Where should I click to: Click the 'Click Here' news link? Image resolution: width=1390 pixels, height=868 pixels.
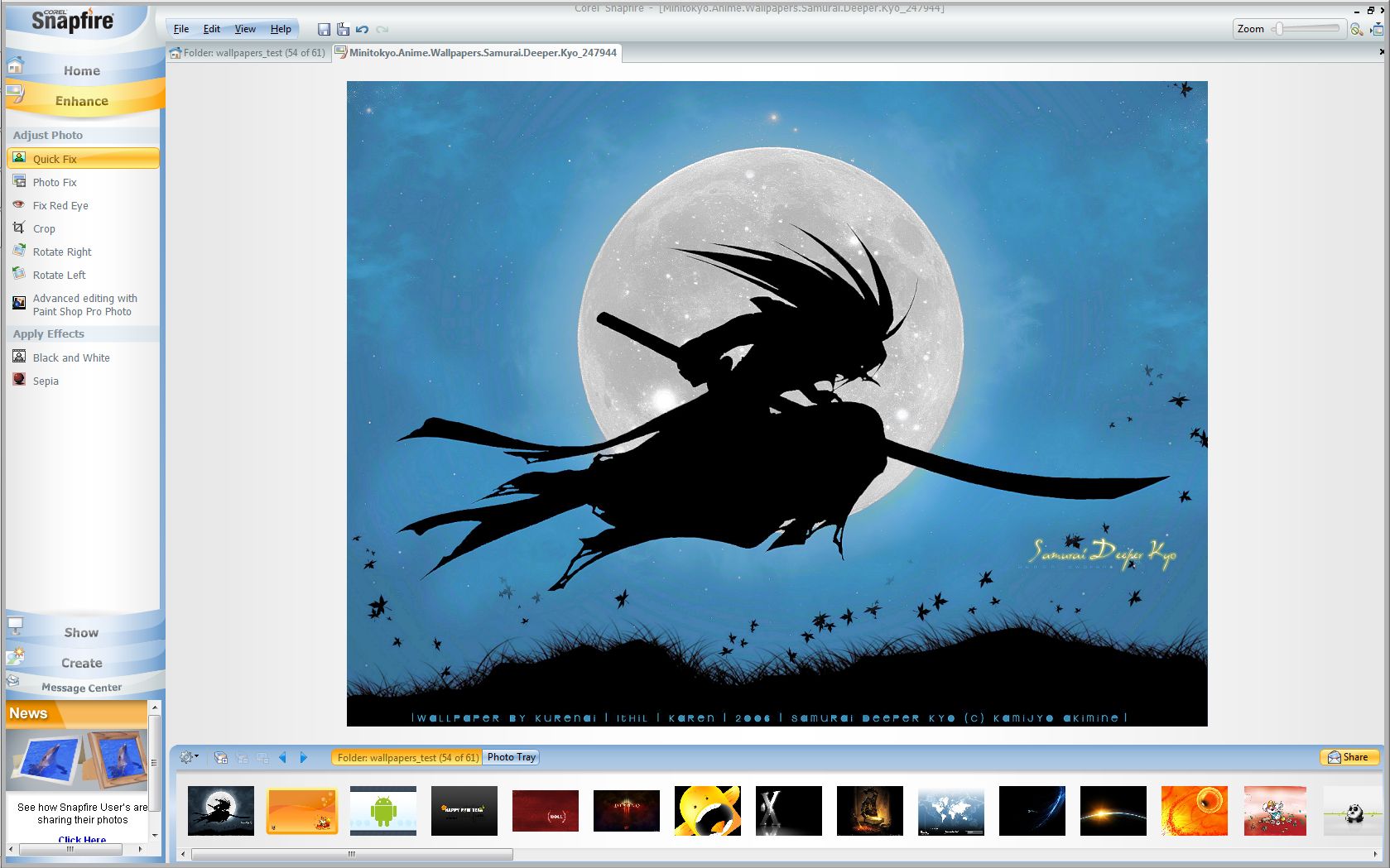[x=82, y=840]
